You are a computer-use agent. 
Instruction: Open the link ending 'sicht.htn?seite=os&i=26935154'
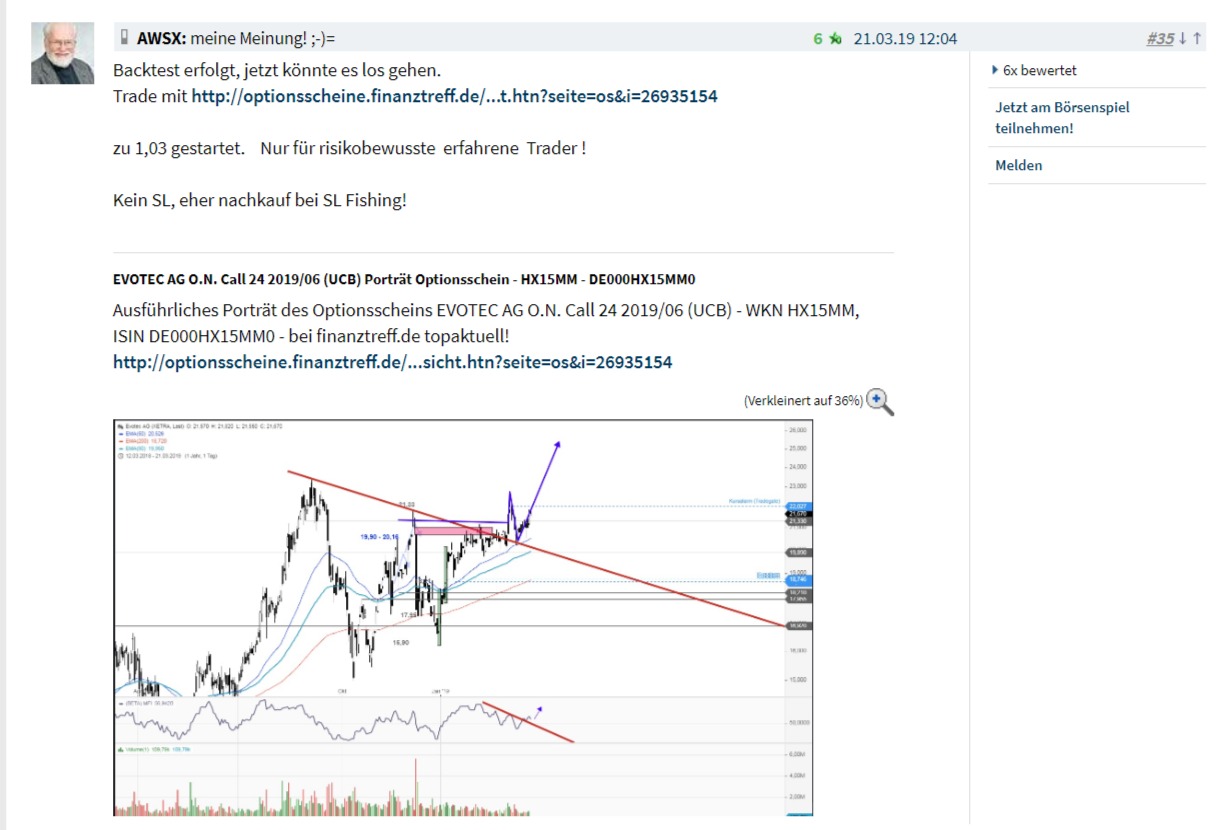point(392,362)
